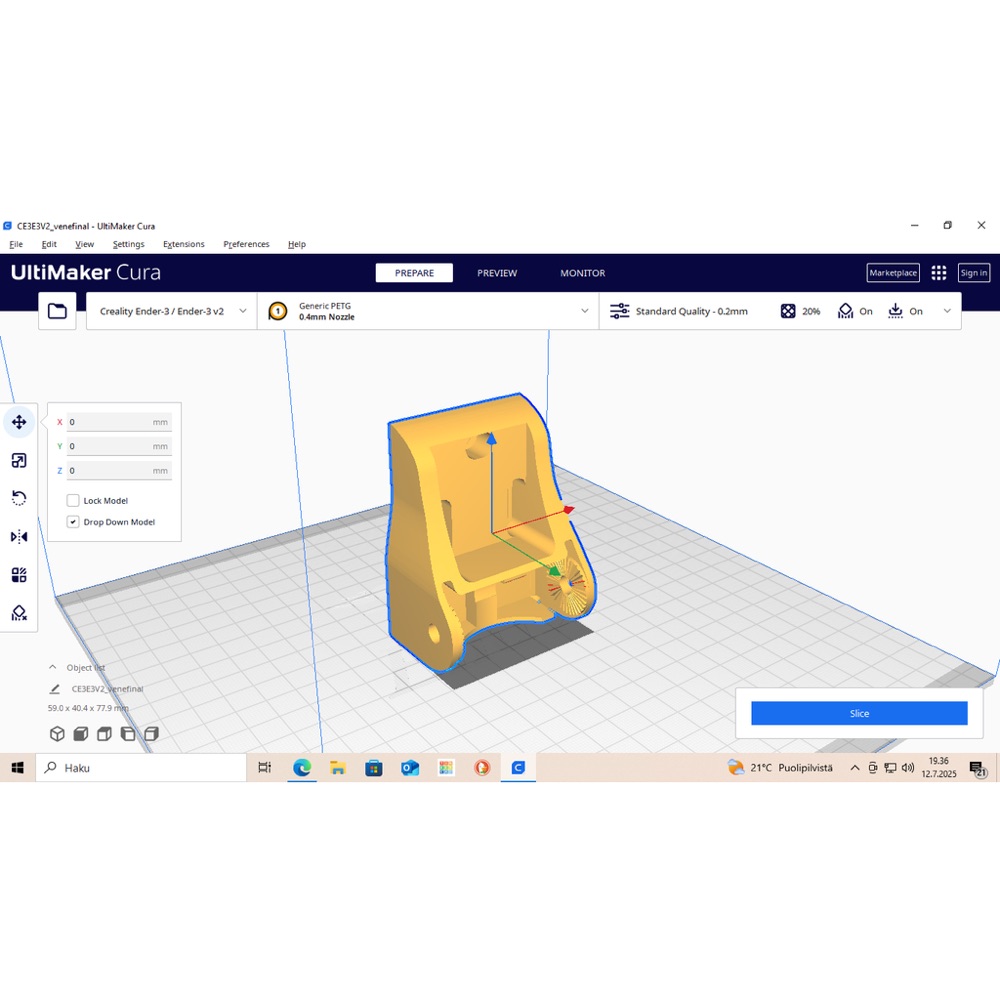The width and height of the screenshot is (1000, 1000).
Task: Click the Y position input field
Action: [x=119, y=446]
